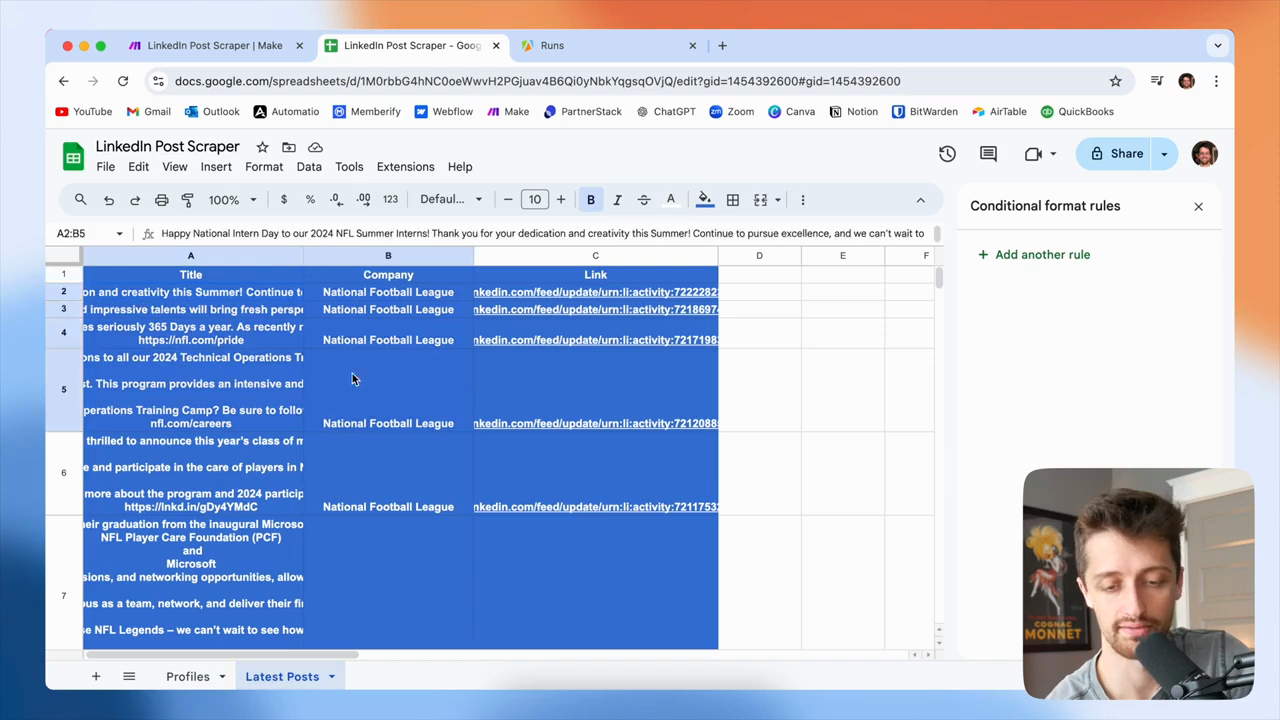Switch to the Runs browser tab
The width and height of the screenshot is (1280, 720).
coord(609,46)
